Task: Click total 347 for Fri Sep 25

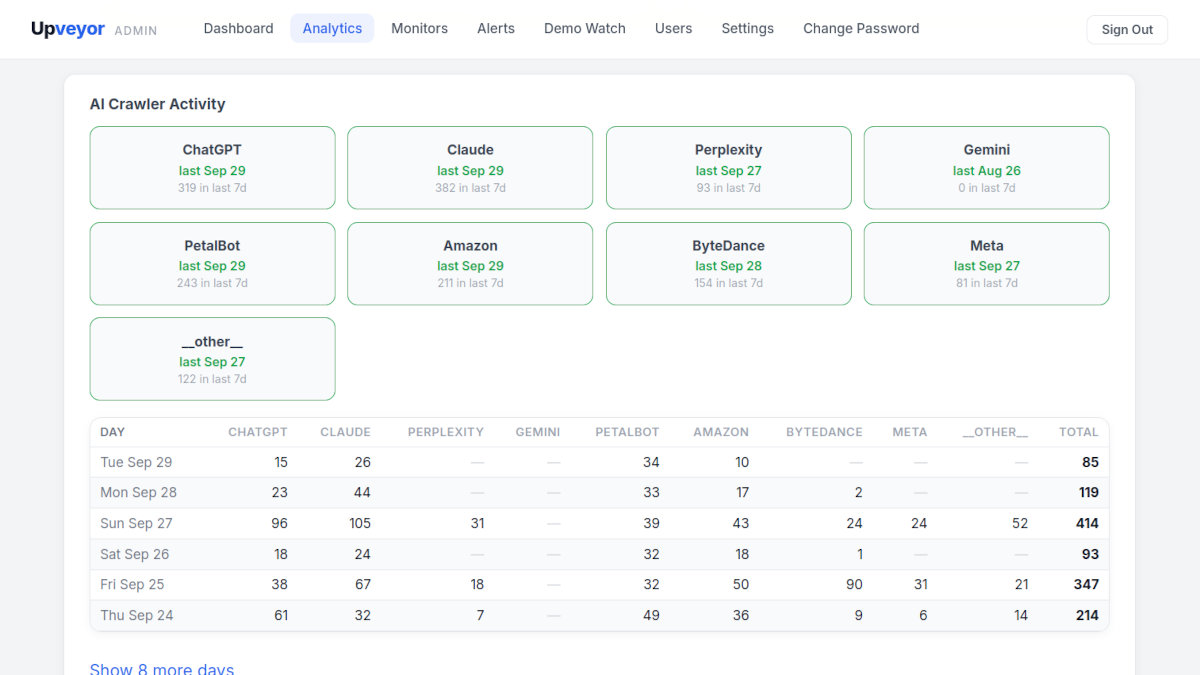Action: coord(1086,584)
